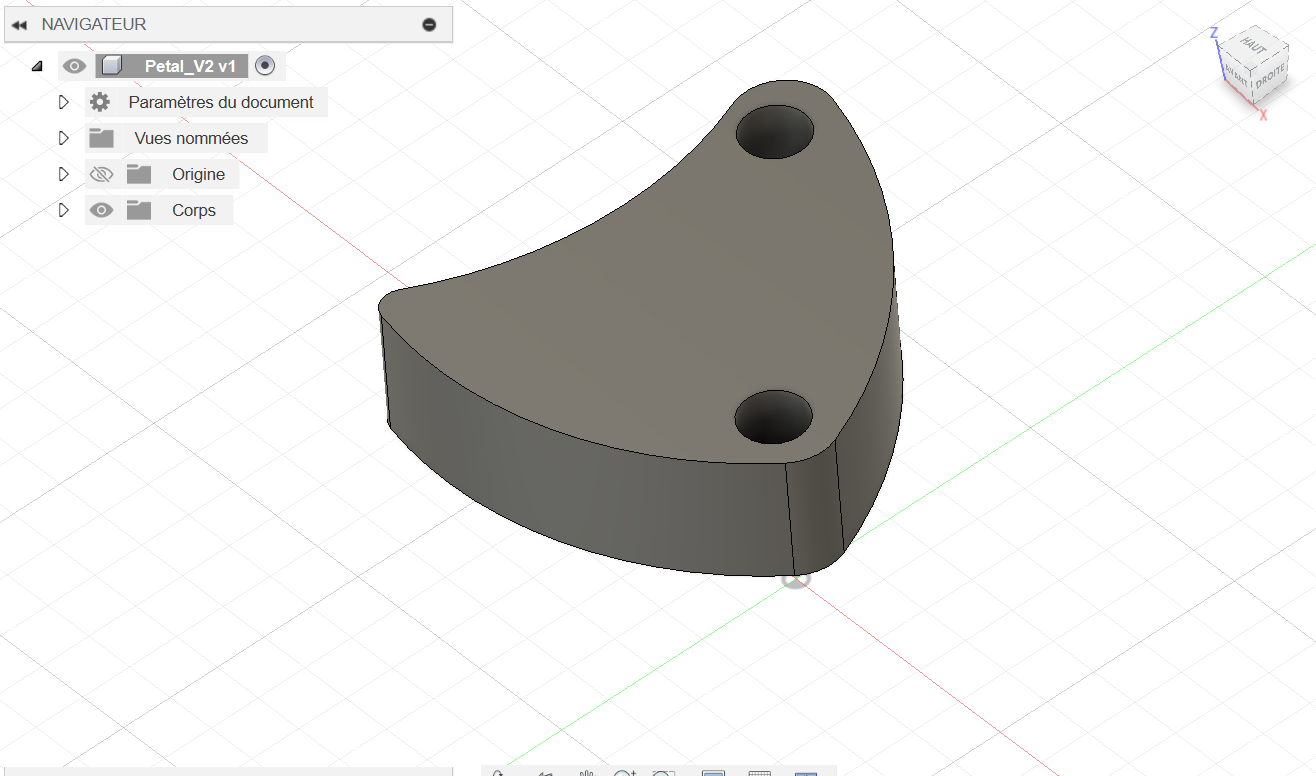Expand the Origine node
This screenshot has width=1316, height=776.
point(64,174)
